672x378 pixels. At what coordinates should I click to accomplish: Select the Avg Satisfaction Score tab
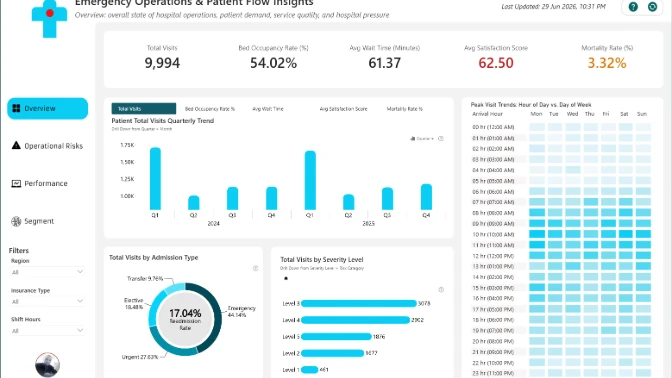[x=343, y=109]
